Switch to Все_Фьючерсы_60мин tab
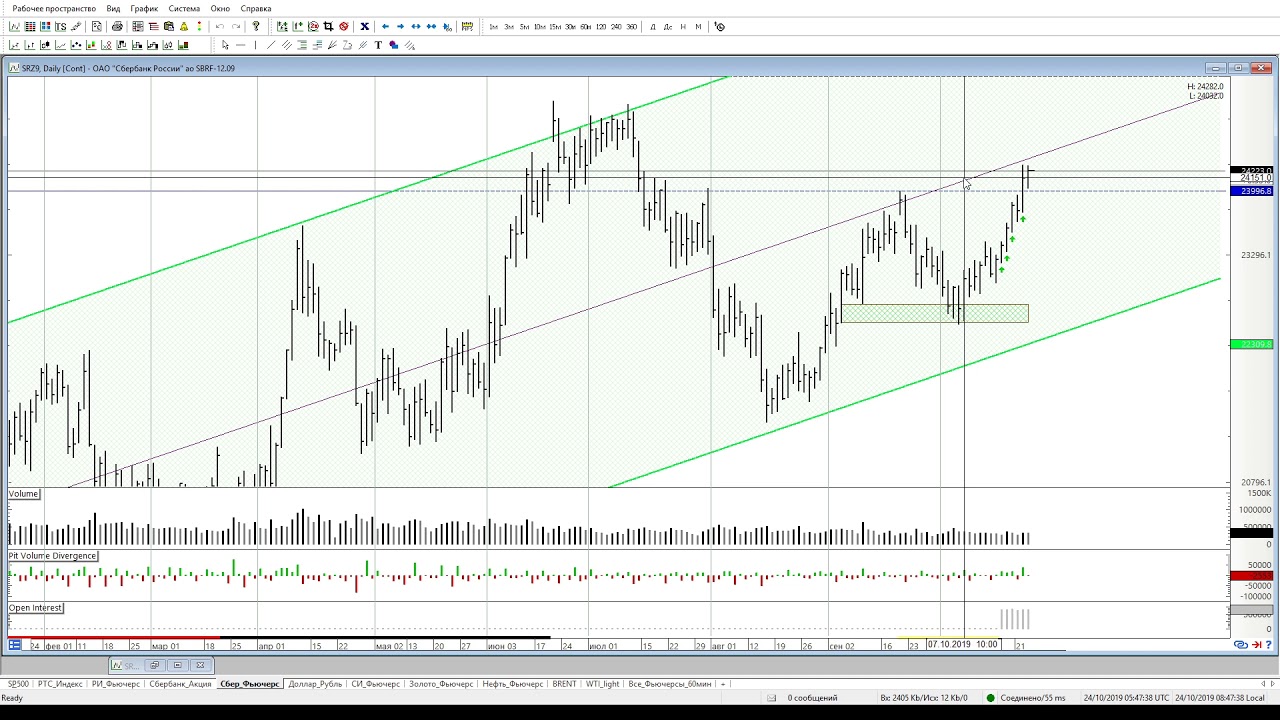The width and height of the screenshot is (1280, 720). click(x=670, y=684)
